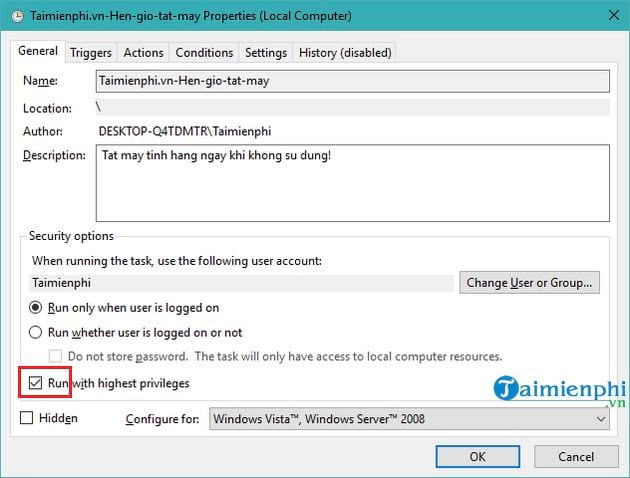Image resolution: width=630 pixels, height=478 pixels.
Task: Open the Triggers tab
Action: pyautogui.click(x=91, y=53)
